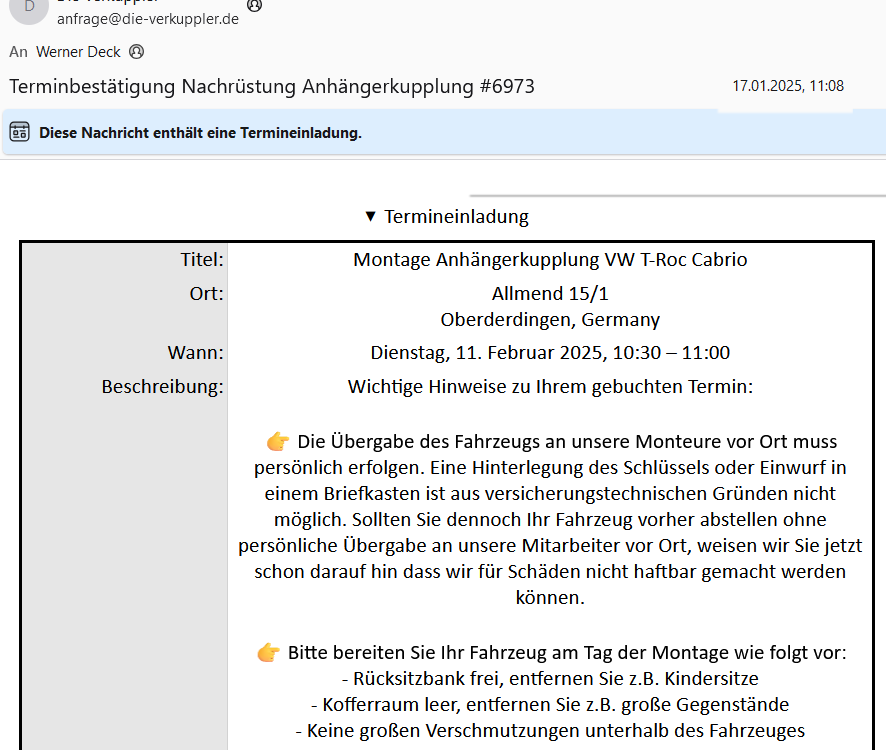Click the Termineinladung heading text
886x750 pixels.
[x=457, y=216]
